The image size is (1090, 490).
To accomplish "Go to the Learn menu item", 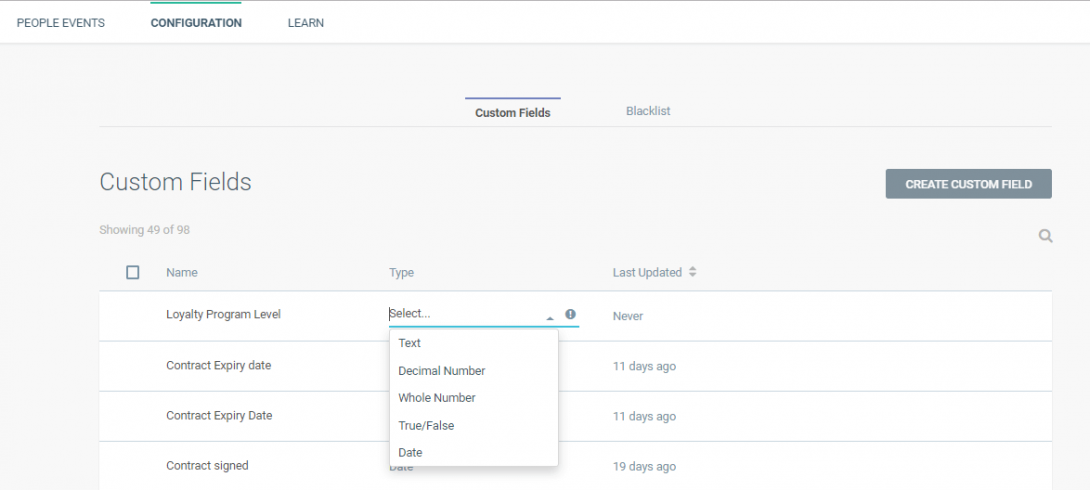I will [306, 23].
